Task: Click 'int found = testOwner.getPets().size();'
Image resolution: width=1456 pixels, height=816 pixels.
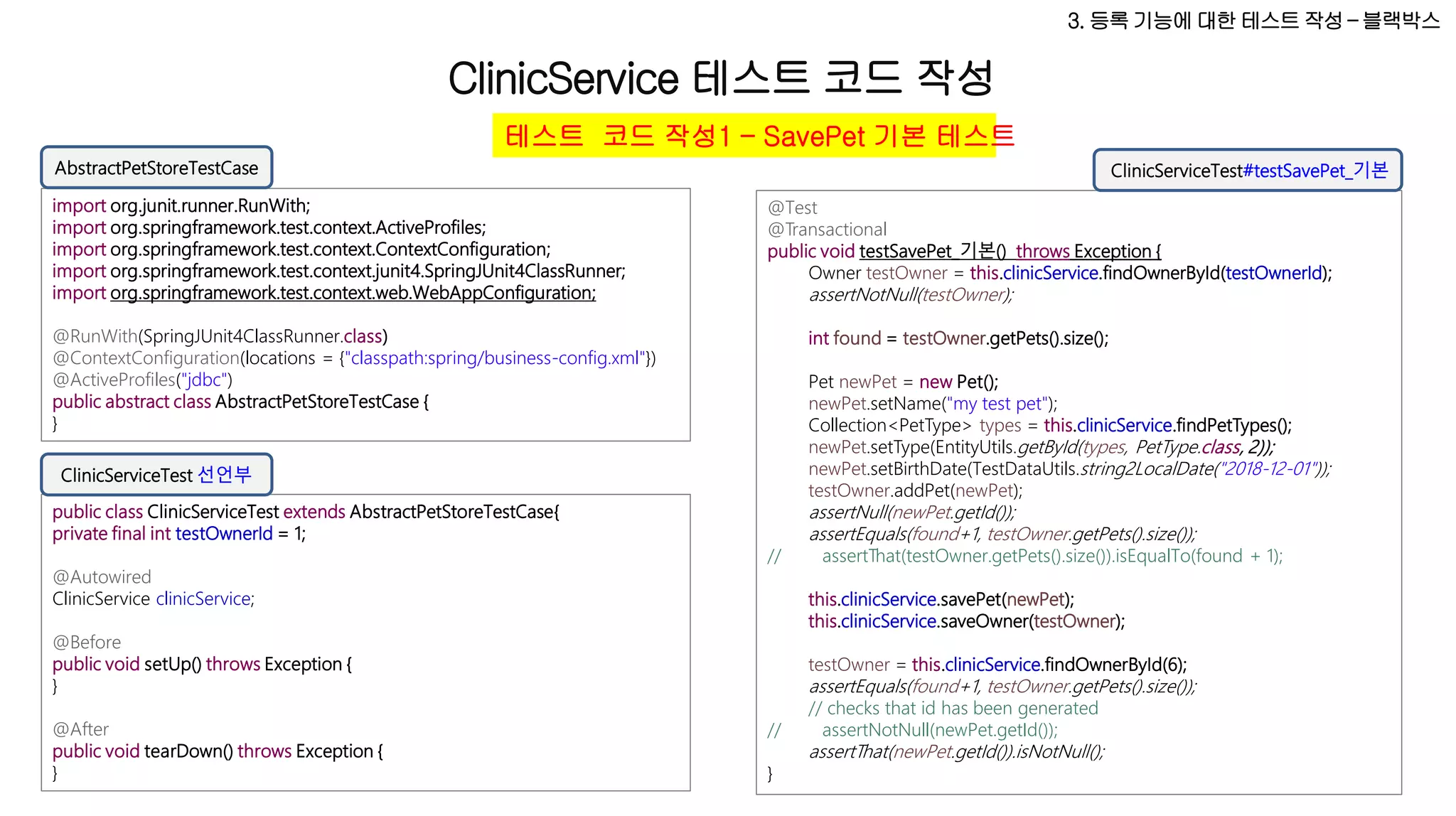Action: (x=958, y=338)
